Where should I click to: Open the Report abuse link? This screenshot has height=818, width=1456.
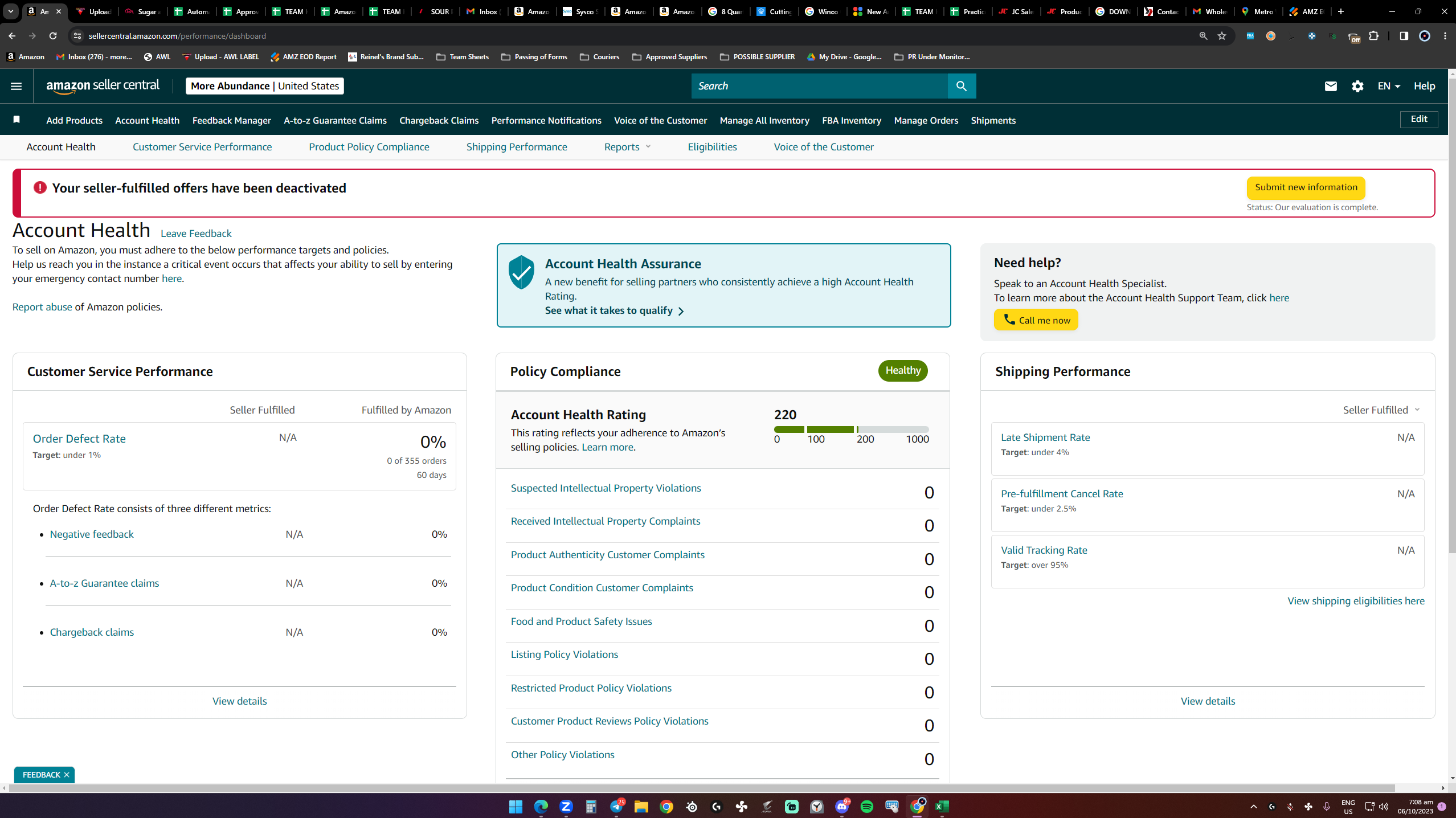point(42,307)
